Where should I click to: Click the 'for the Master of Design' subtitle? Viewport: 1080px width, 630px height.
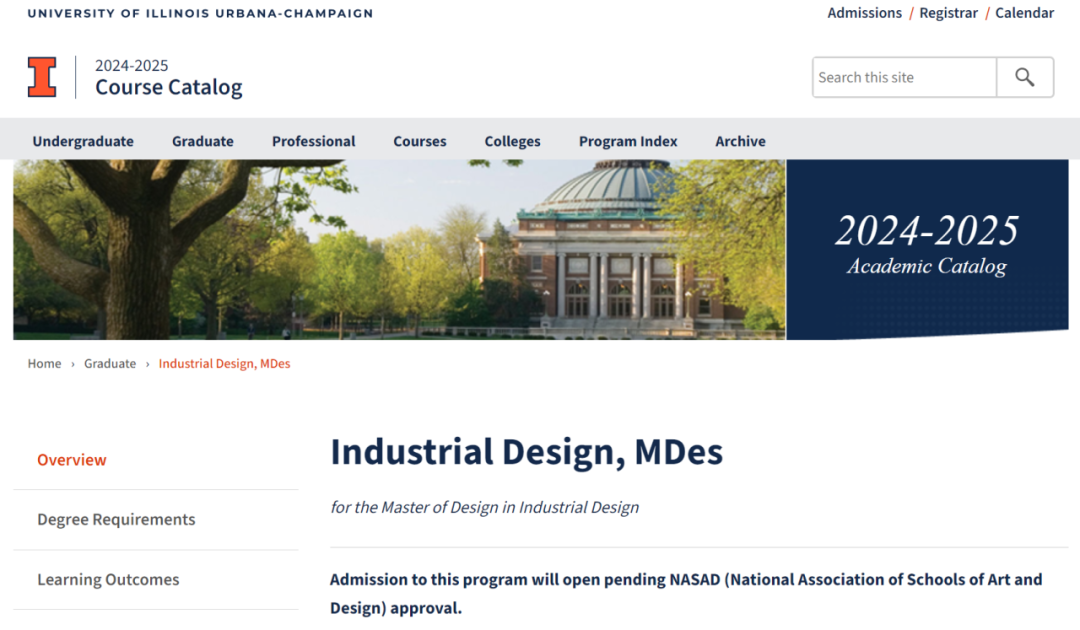pos(484,507)
